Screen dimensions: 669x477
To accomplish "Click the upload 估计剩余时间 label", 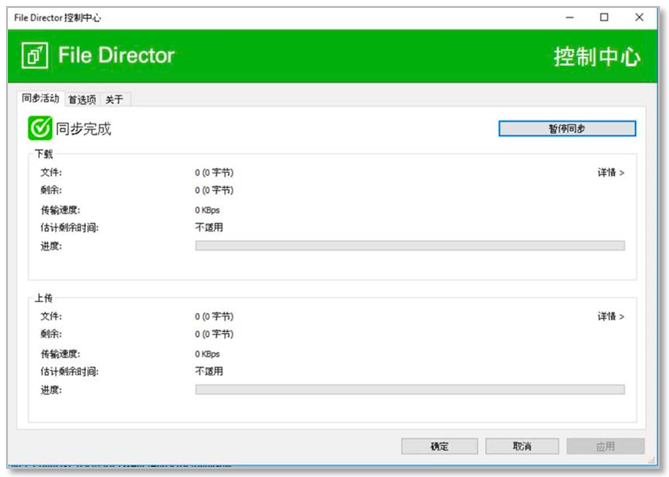I will point(70,371).
